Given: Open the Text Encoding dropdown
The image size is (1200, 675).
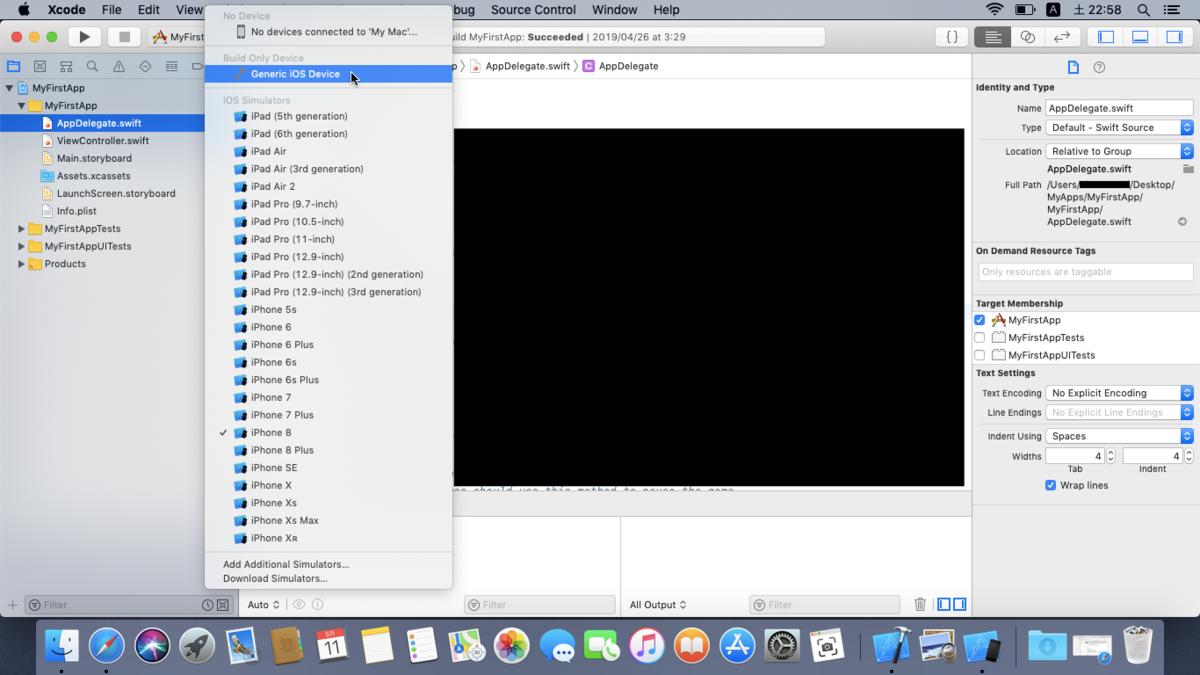Looking at the screenshot, I should click(x=1119, y=393).
